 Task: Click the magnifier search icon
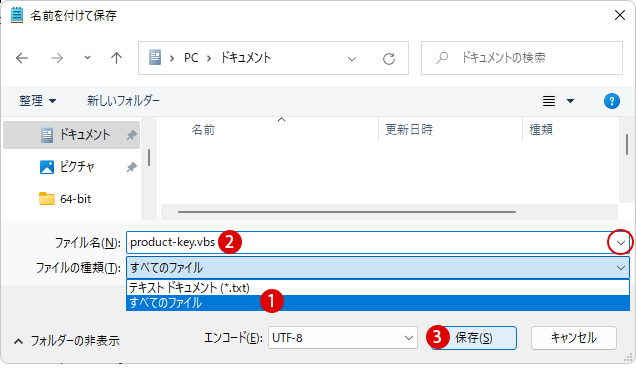click(442, 58)
